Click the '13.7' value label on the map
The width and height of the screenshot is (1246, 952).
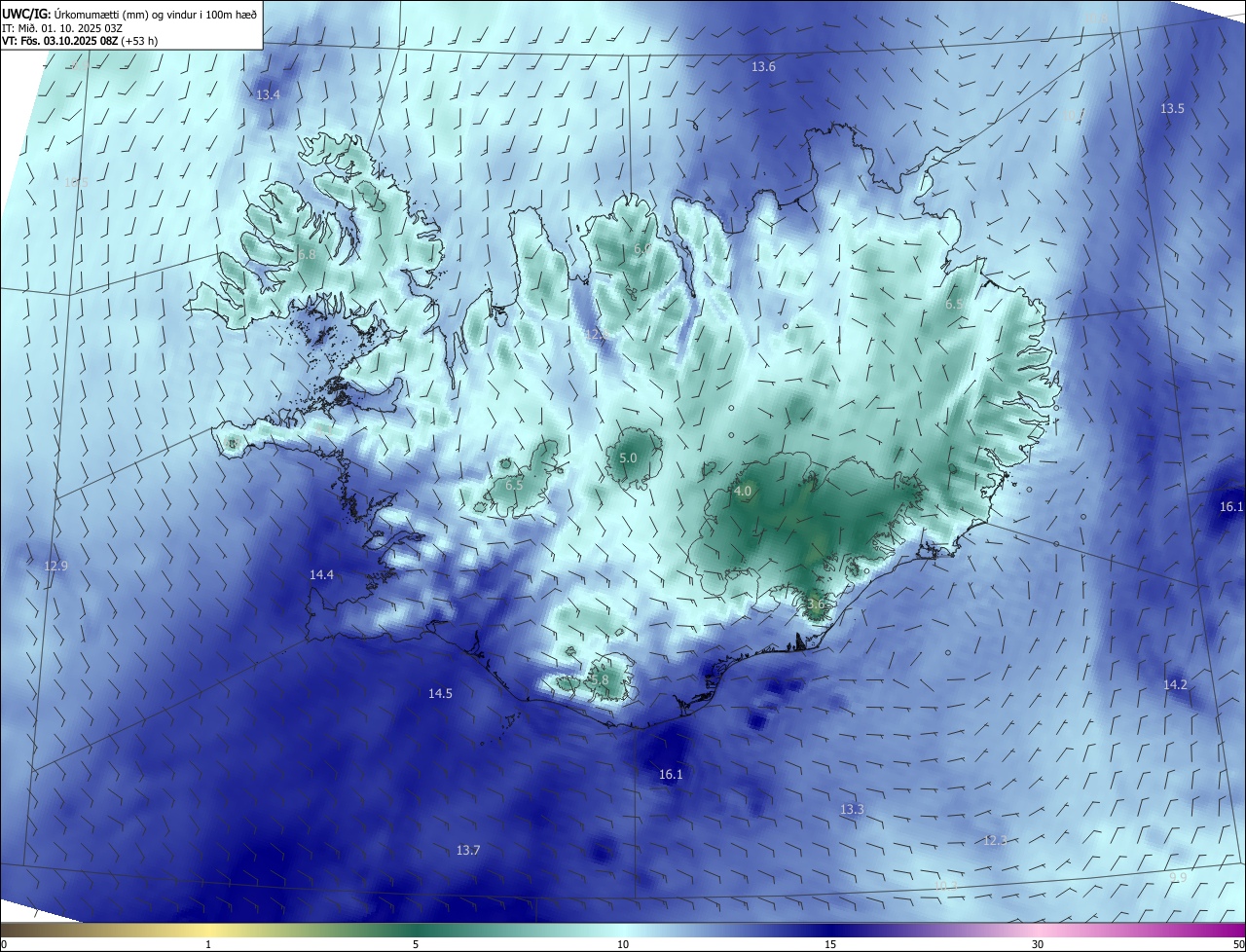(468, 851)
